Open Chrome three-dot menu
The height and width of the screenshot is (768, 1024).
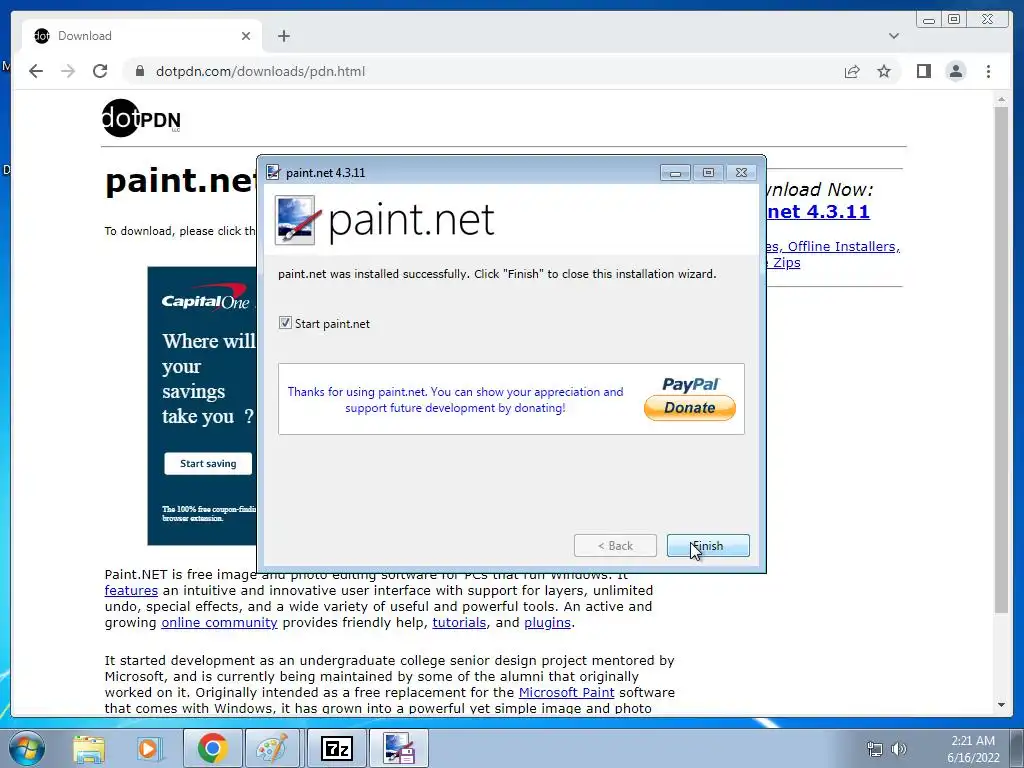click(989, 71)
